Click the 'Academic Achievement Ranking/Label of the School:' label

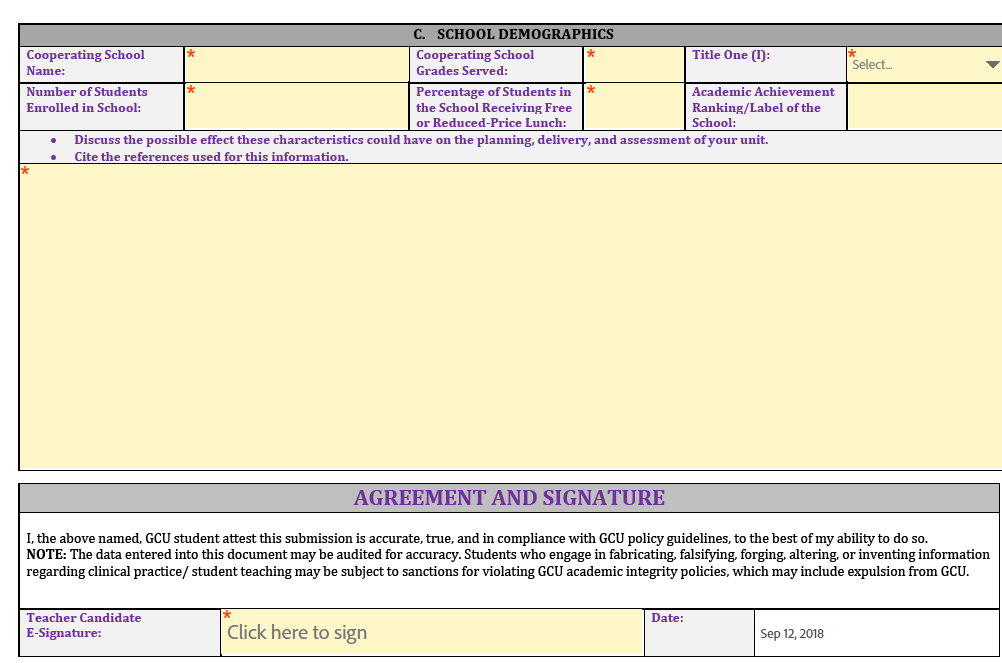pyautogui.click(x=763, y=107)
